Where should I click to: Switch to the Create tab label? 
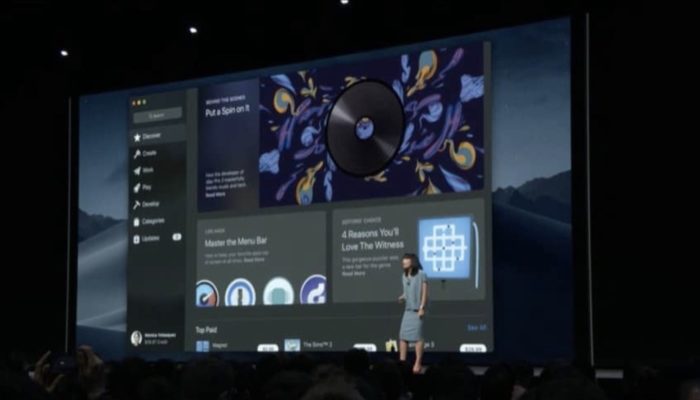pyautogui.click(x=150, y=153)
